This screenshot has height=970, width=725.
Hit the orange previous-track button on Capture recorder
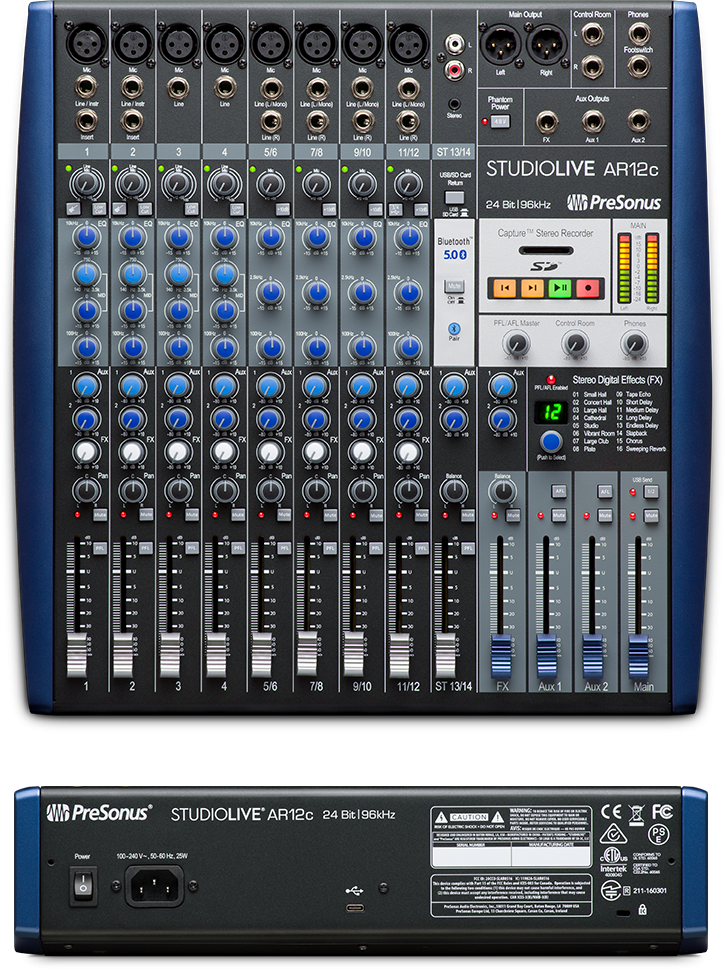pos(505,287)
